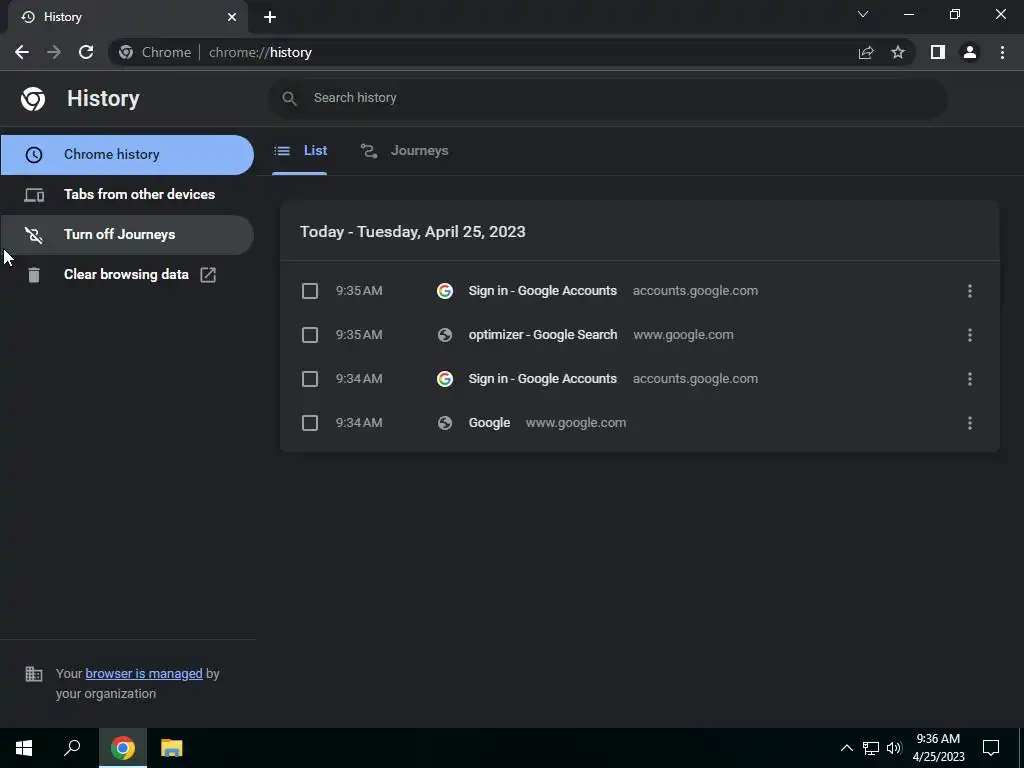Click the Today - Tuesday, April 25, 2023 header
The image size is (1024, 768).
tap(413, 232)
